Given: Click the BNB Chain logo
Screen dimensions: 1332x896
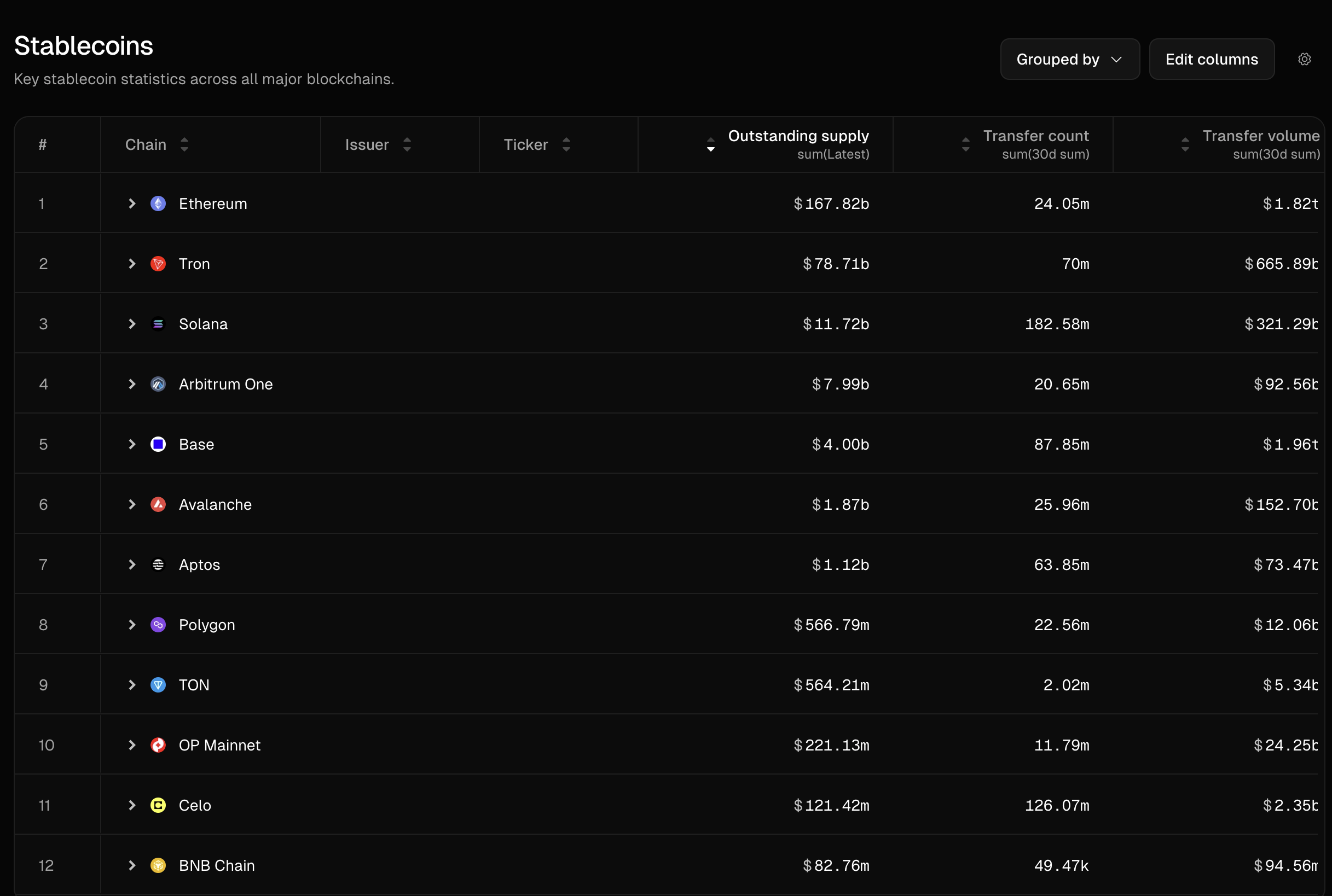Looking at the screenshot, I should point(158,865).
